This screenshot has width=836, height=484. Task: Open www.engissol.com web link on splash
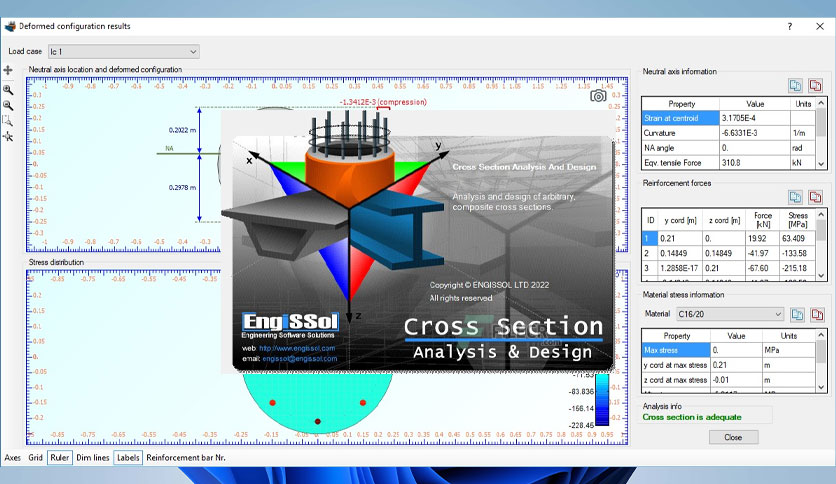(x=297, y=348)
